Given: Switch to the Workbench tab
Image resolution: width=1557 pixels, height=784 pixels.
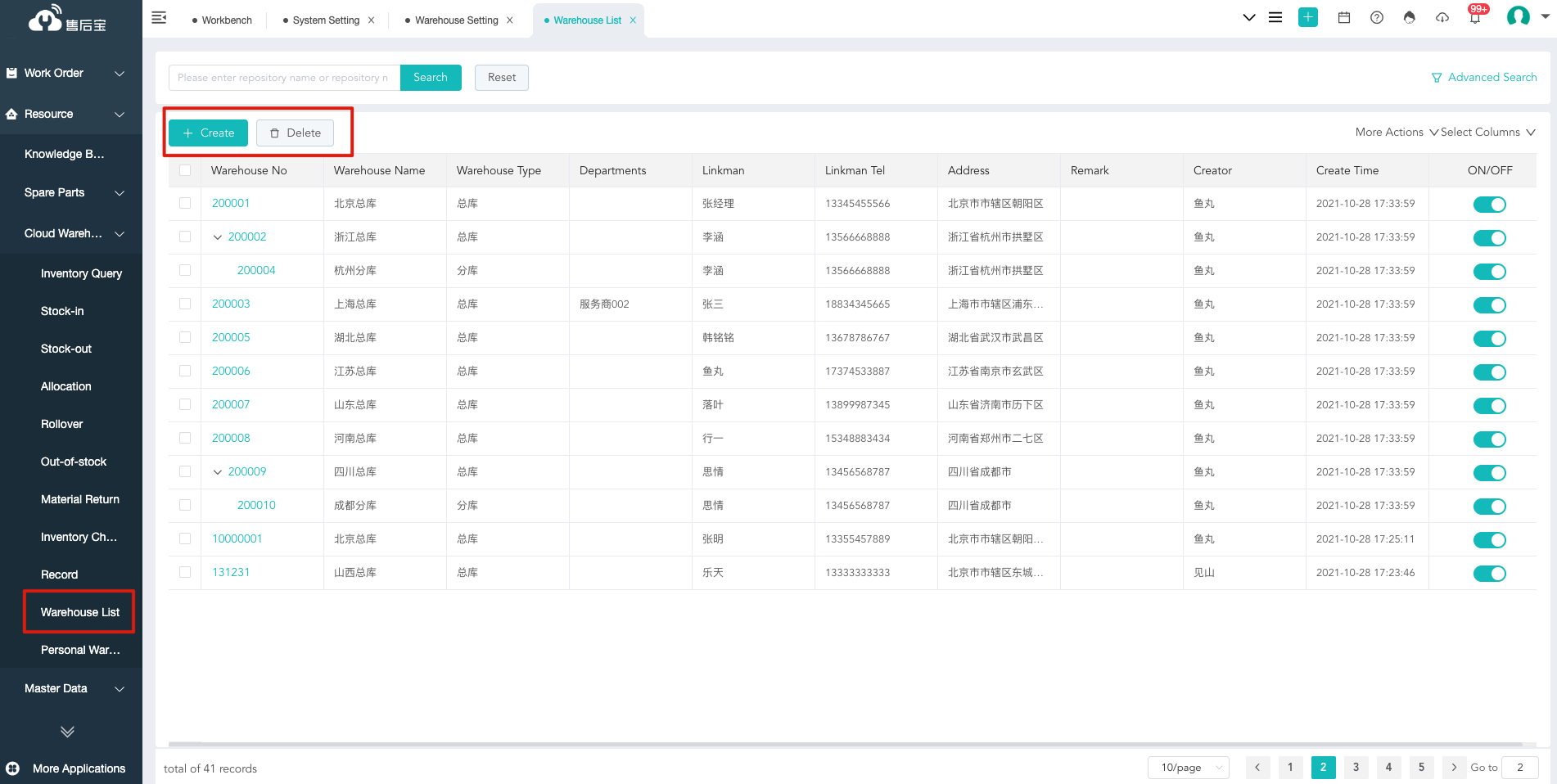Looking at the screenshot, I should pos(222,20).
